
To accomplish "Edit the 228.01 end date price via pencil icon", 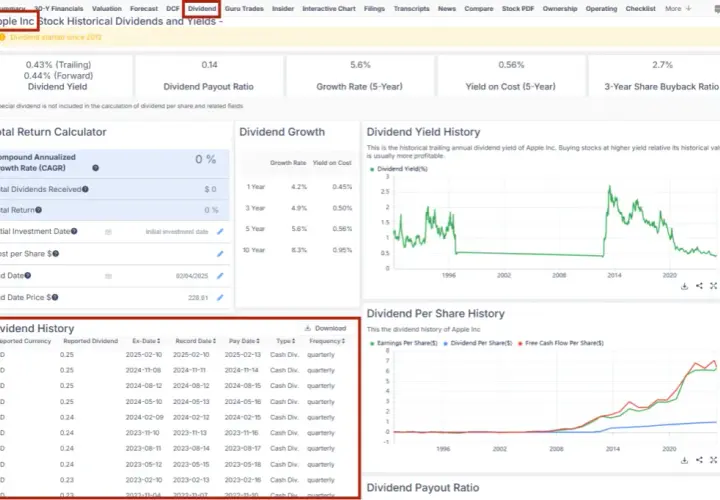I will click(220, 298).
